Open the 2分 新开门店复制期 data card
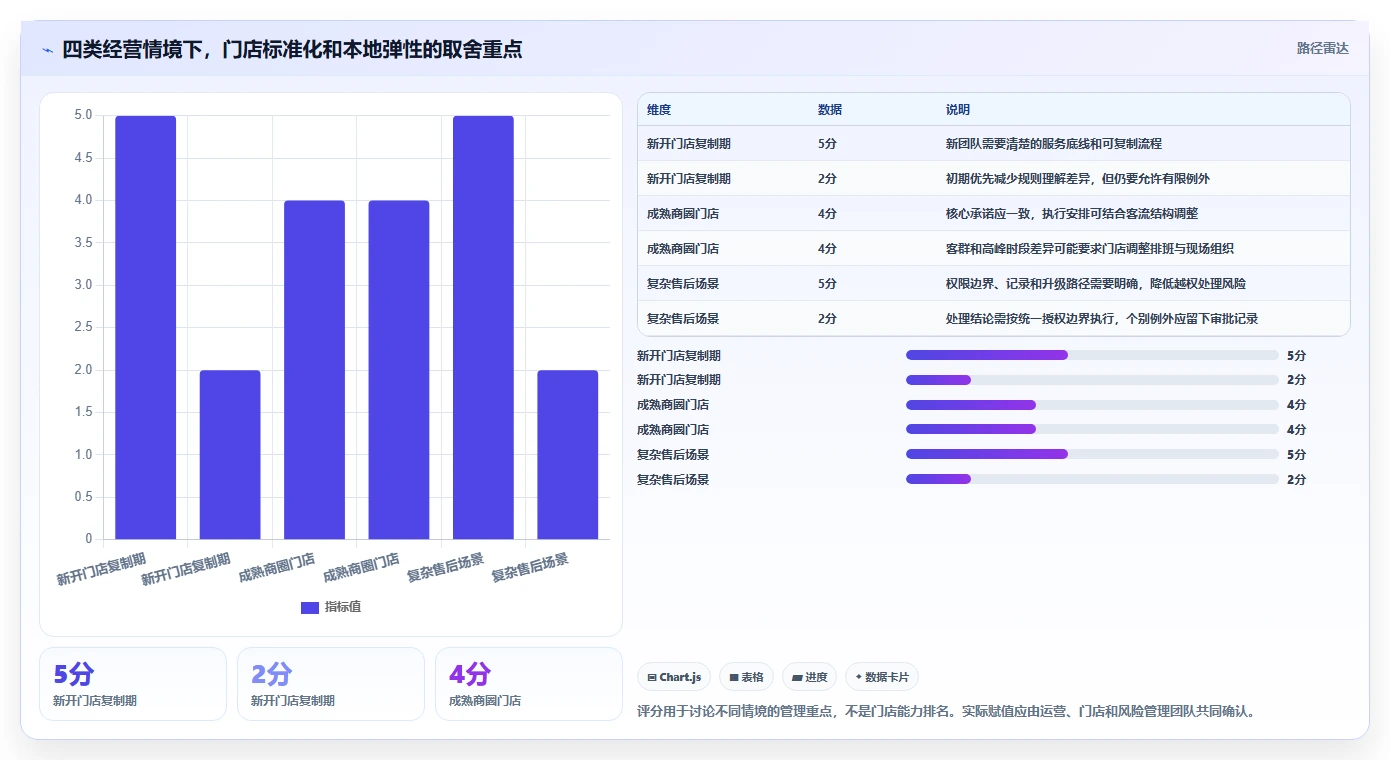Screen dimensions: 1390x760 pos(331,684)
